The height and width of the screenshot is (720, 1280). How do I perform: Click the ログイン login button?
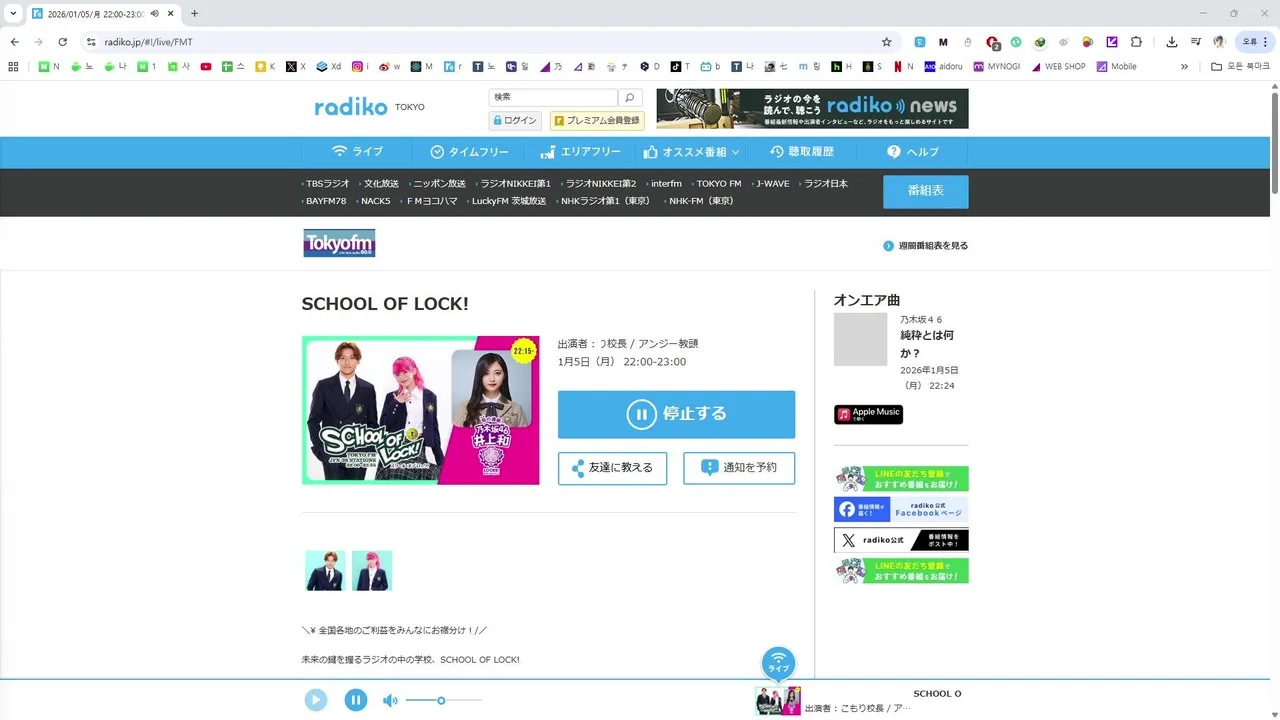coord(515,120)
